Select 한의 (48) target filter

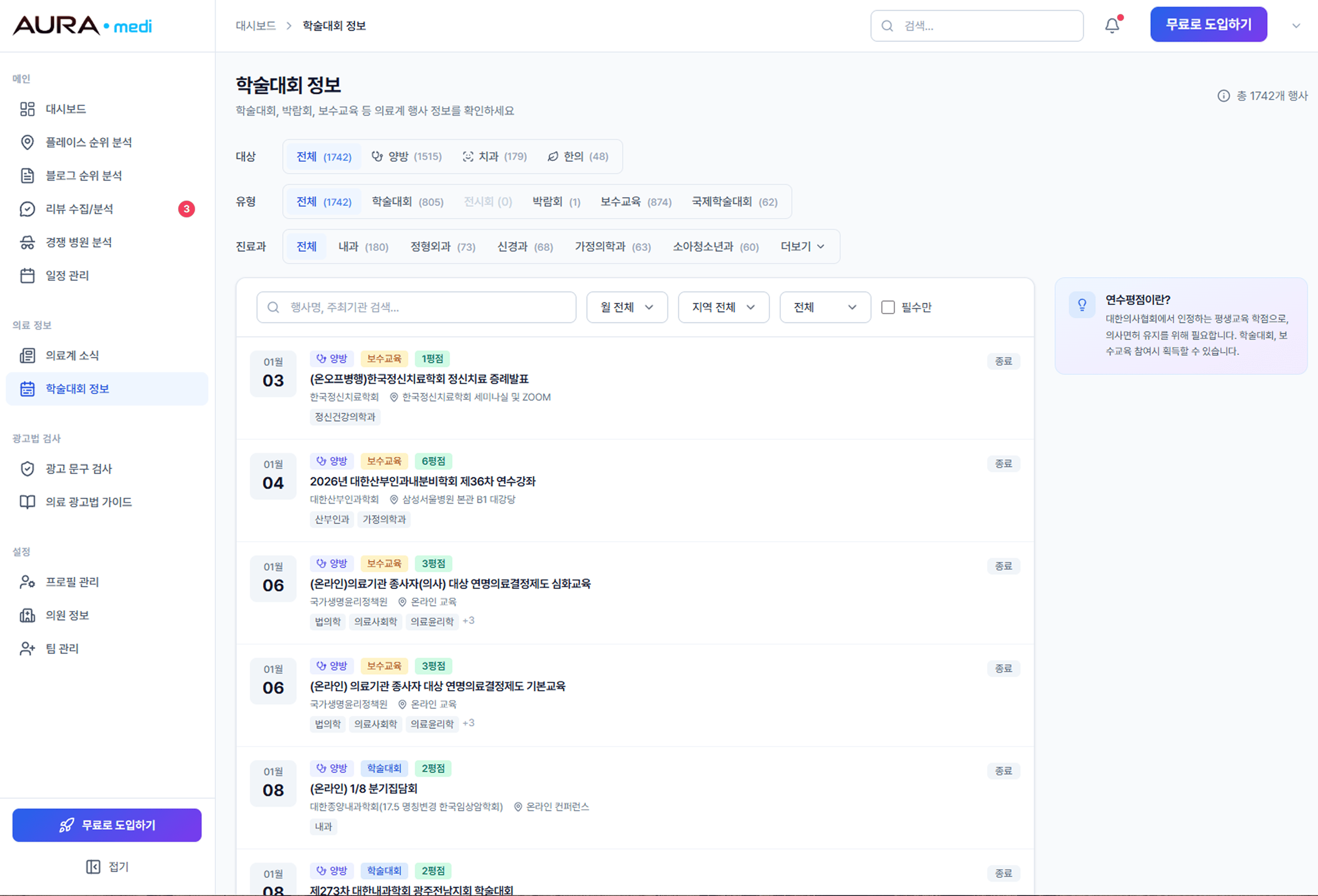[x=578, y=157]
